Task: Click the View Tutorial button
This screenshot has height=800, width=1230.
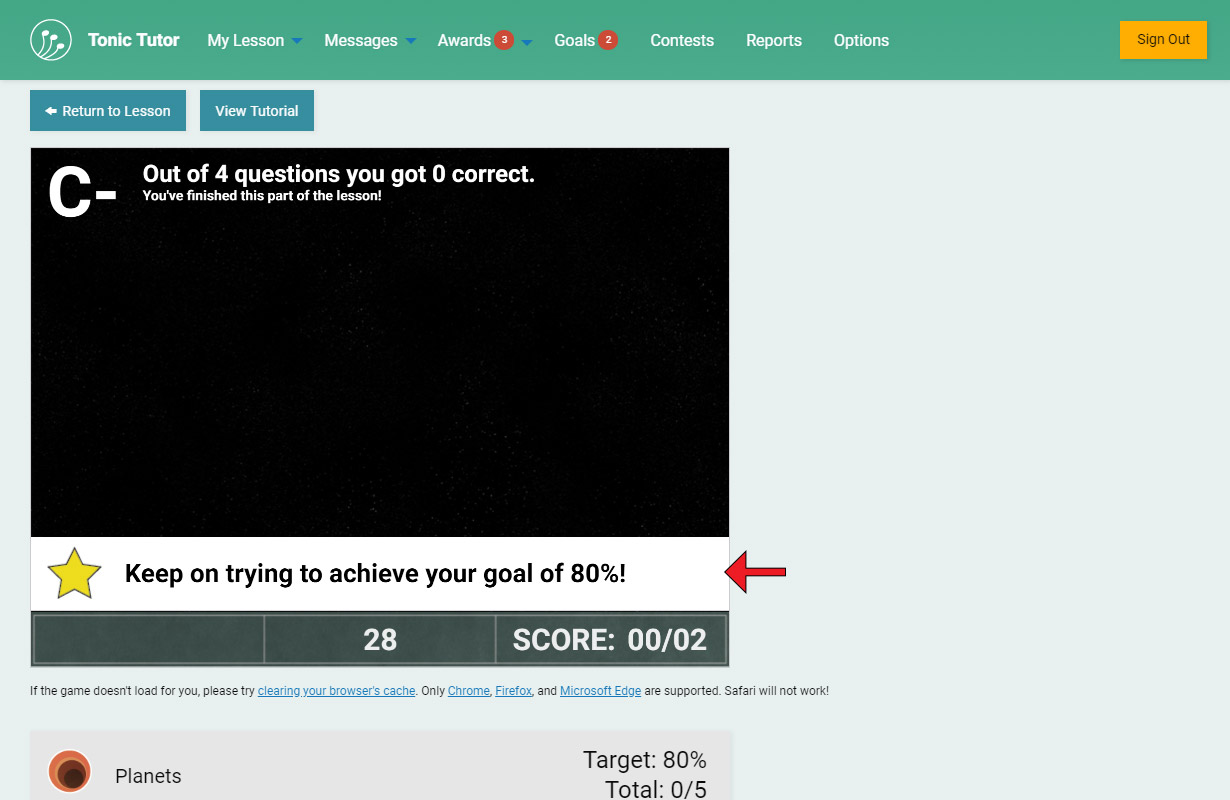Action: coord(257,111)
